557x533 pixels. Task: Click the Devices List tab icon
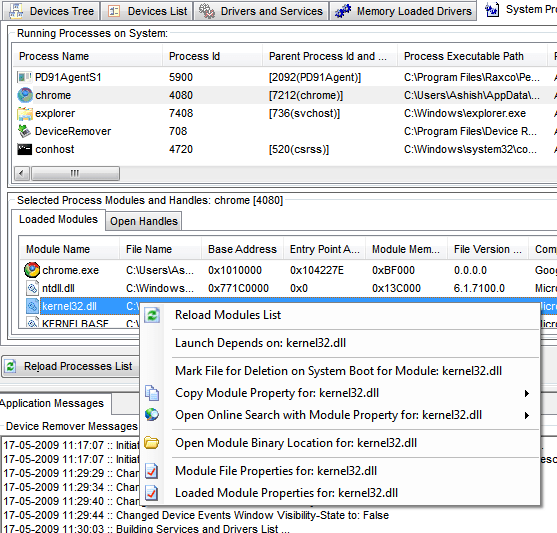tap(114, 11)
